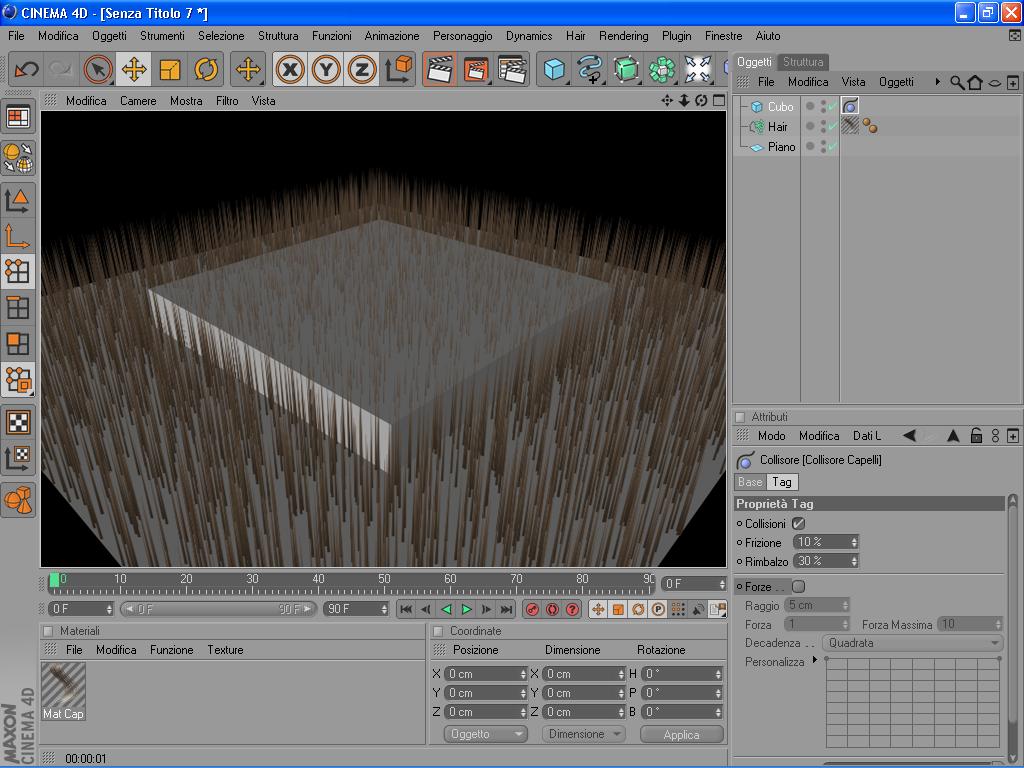1024x768 pixels.
Task: Open the Rendering menu
Action: pyautogui.click(x=623, y=36)
